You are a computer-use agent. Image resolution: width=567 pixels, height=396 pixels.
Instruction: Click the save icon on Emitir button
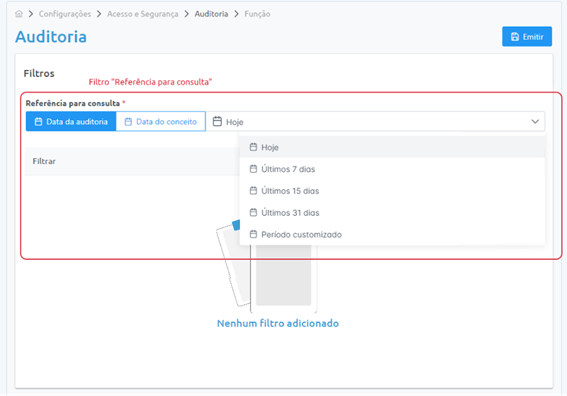[x=515, y=37]
